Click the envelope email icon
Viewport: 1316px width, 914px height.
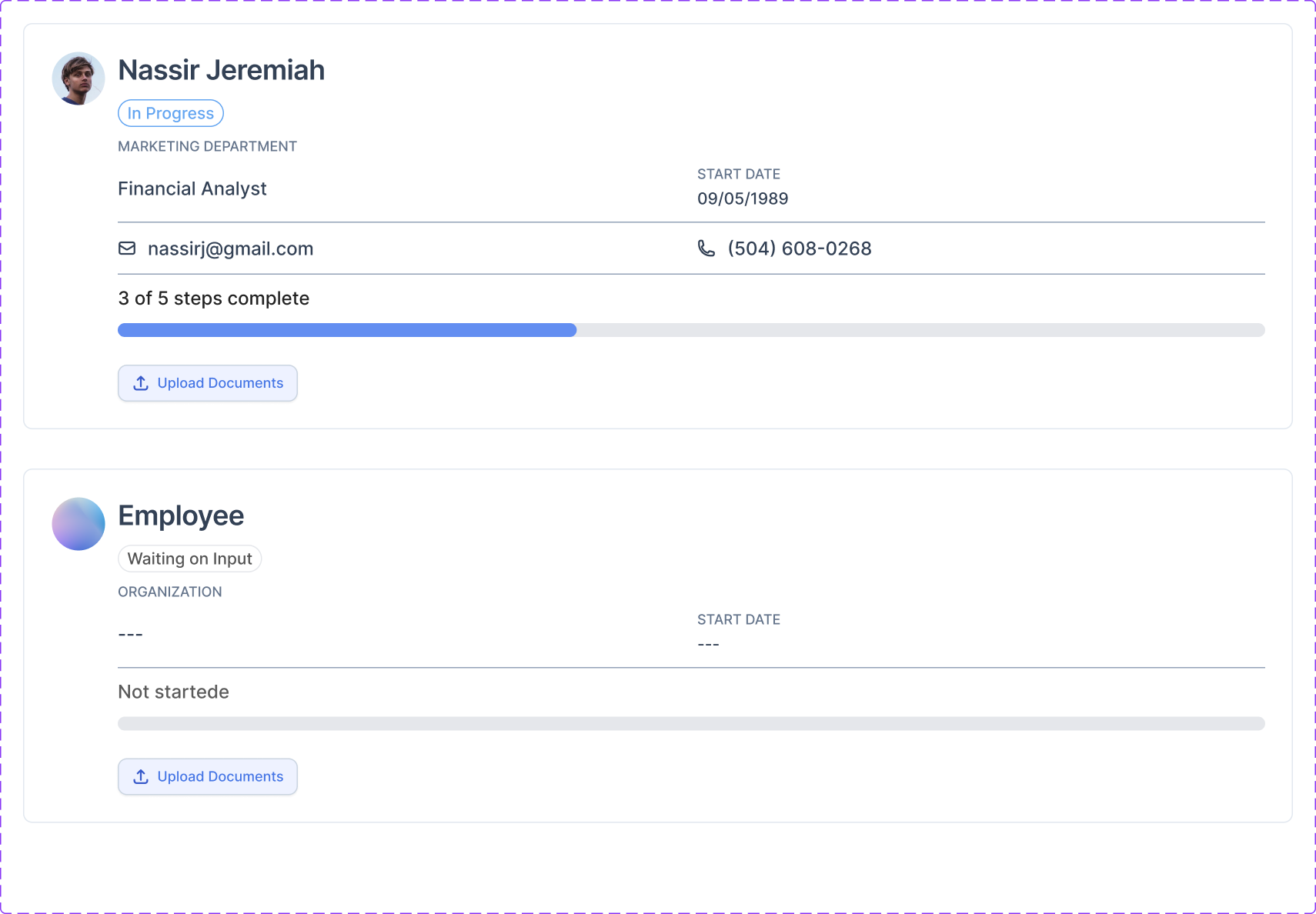click(x=127, y=249)
